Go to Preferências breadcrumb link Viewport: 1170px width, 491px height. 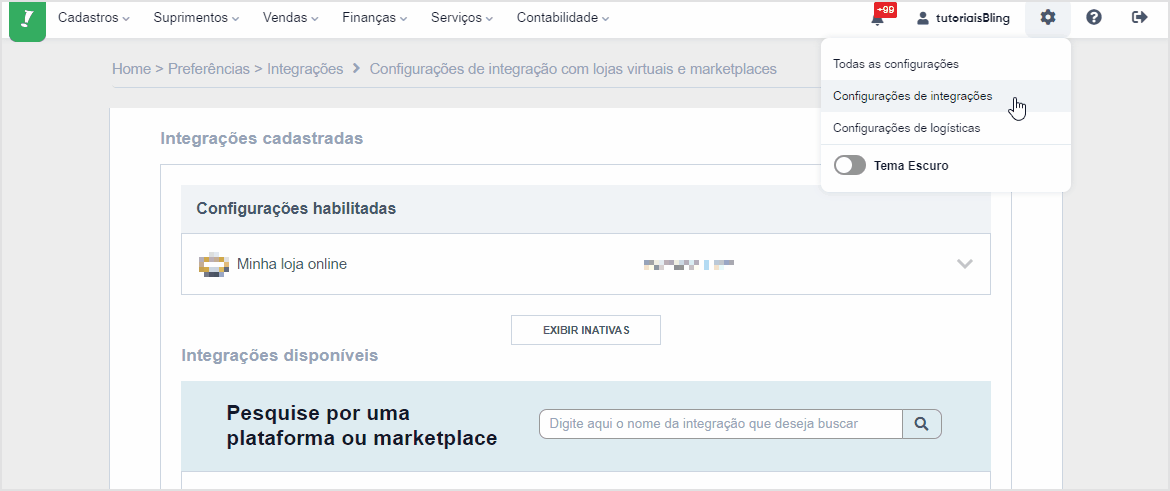pos(209,69)
